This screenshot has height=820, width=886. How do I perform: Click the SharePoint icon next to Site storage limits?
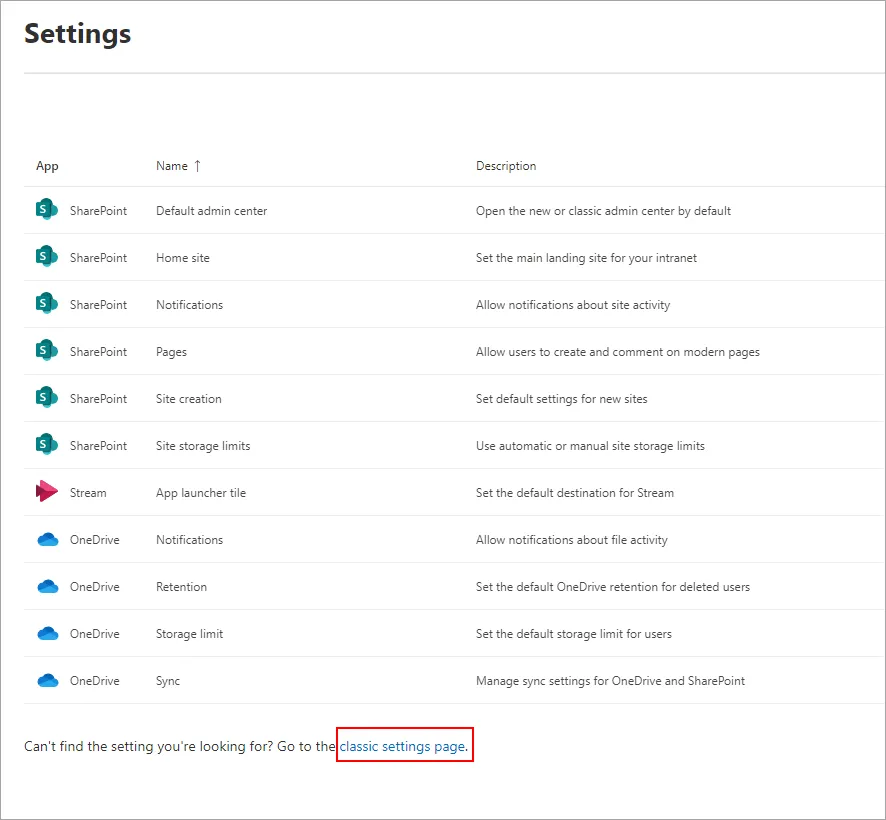pyautogui.click(x=46, y=445)
